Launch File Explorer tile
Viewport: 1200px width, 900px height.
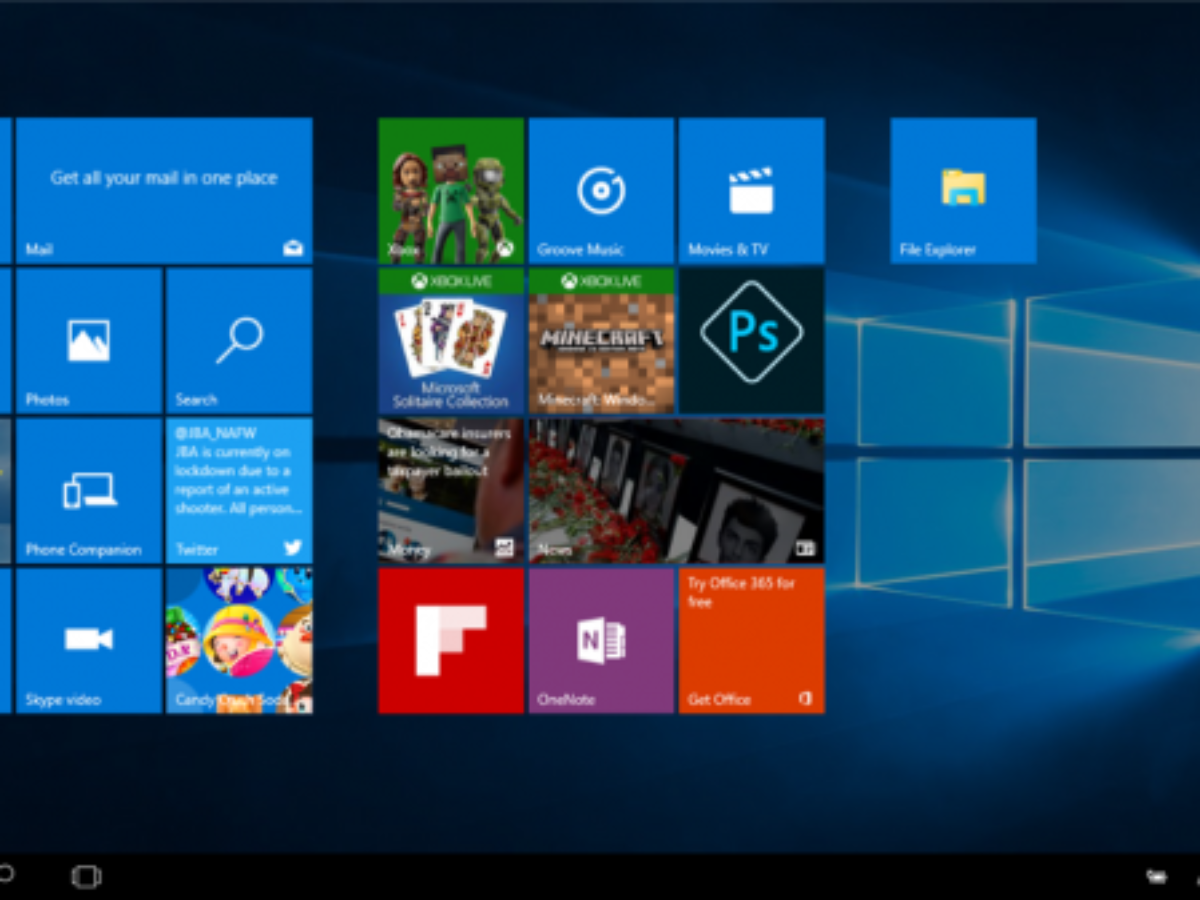963,190
